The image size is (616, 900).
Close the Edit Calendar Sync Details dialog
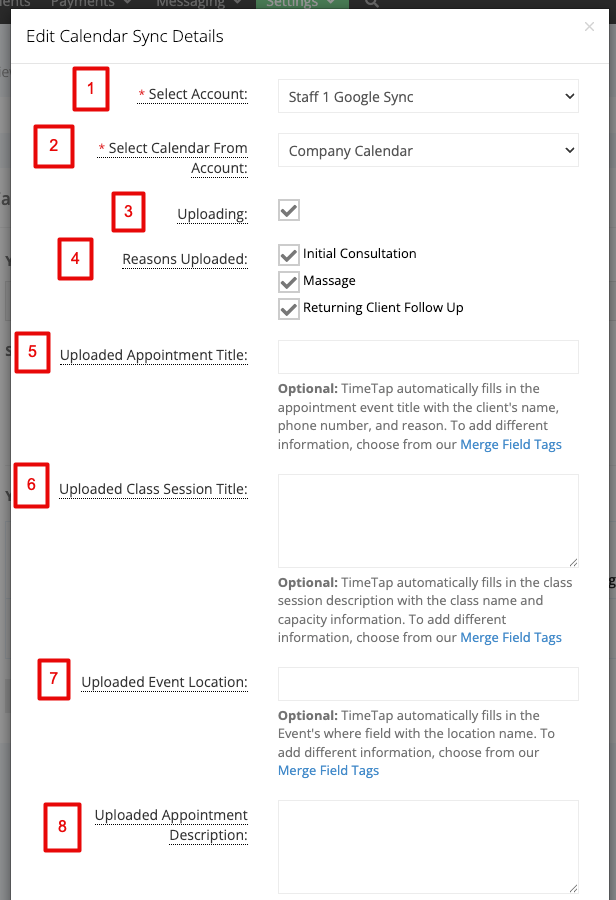click(589, 26)
